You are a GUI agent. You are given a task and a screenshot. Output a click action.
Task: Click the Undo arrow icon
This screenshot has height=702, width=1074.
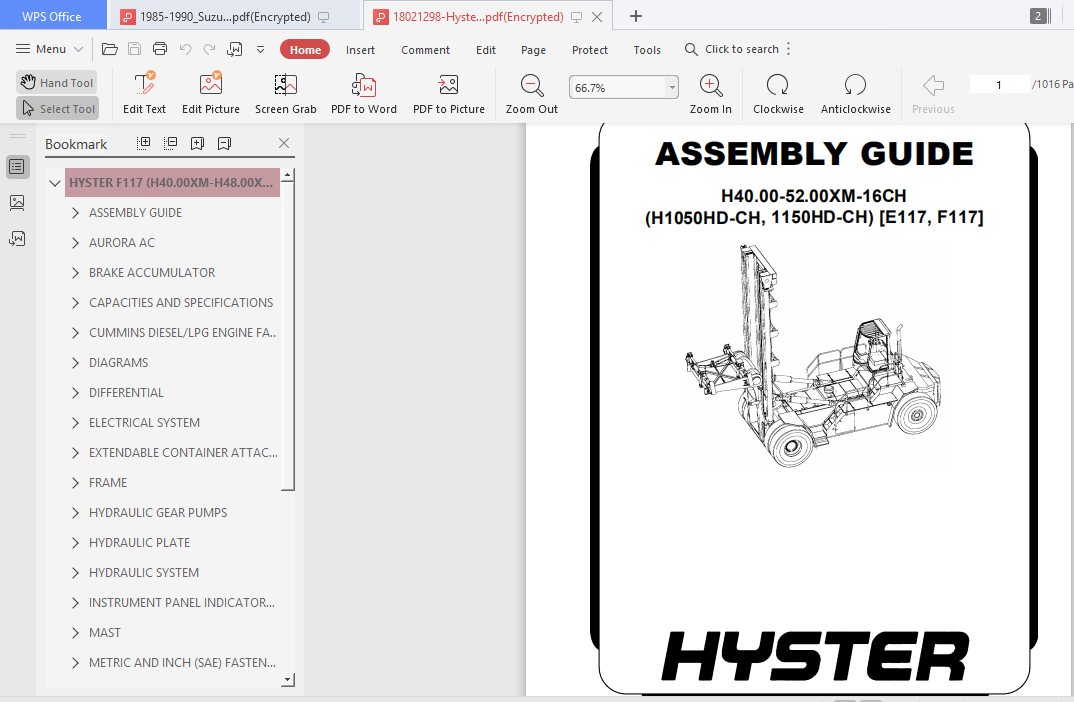tap(185, 49)
